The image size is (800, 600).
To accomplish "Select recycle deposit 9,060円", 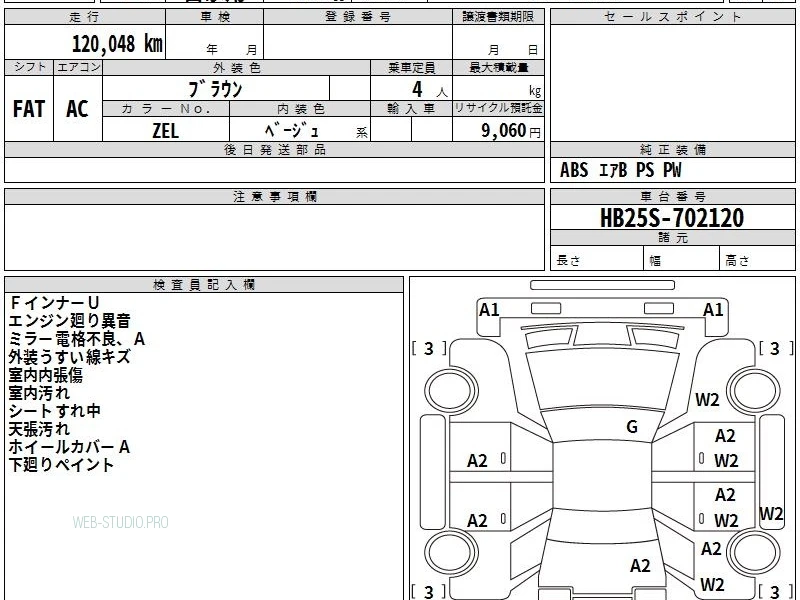I will pyautogui.click(x=511, y=131).
